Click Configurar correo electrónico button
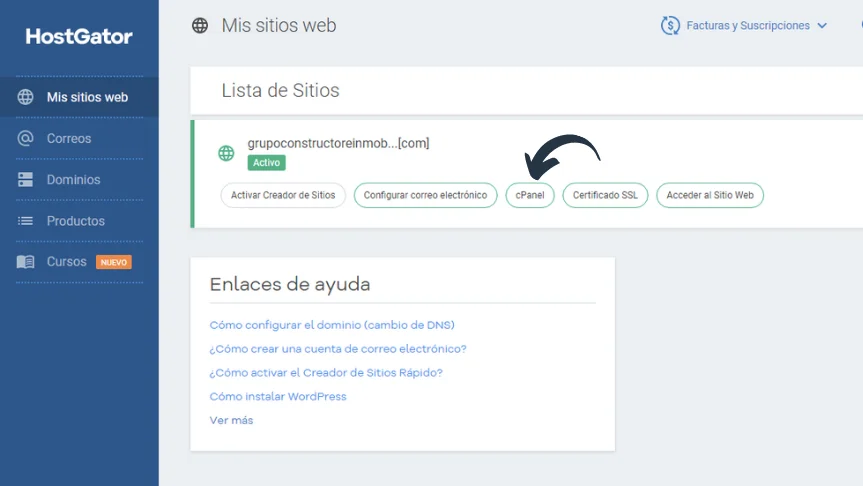Screen dimensions: 863x486 (x=425, y=195)
